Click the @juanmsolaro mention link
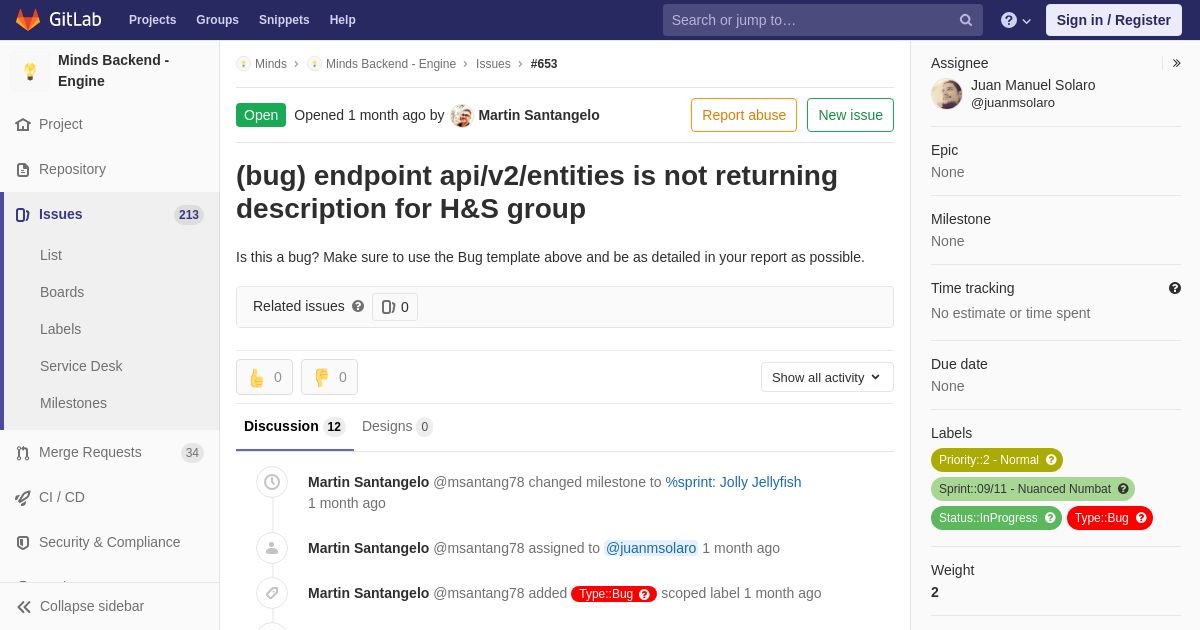Viewport: 1200px width, 630px height. click(651, 548)
